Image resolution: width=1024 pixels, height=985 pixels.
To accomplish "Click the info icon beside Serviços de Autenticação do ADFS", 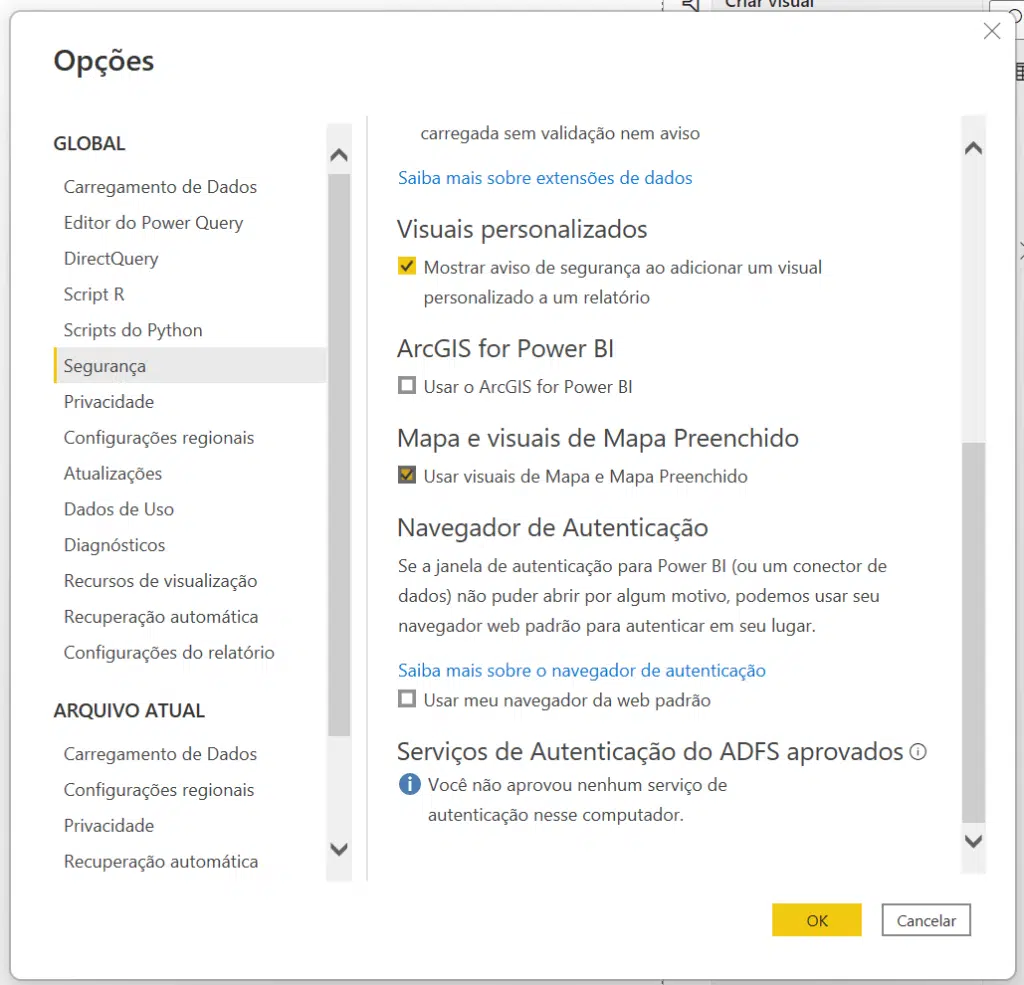I will pyautogui.click(x=919, y=751).
